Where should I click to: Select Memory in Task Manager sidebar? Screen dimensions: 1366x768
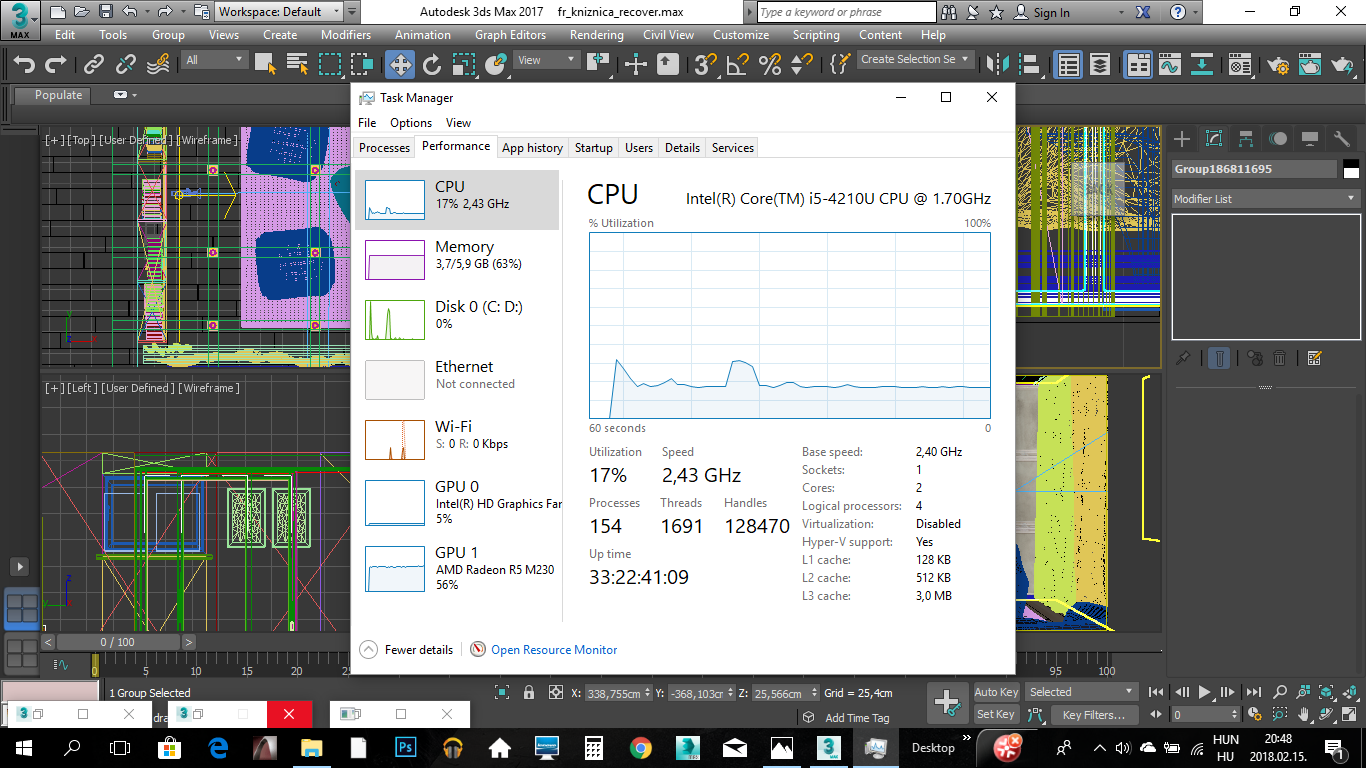pos(457,259)
